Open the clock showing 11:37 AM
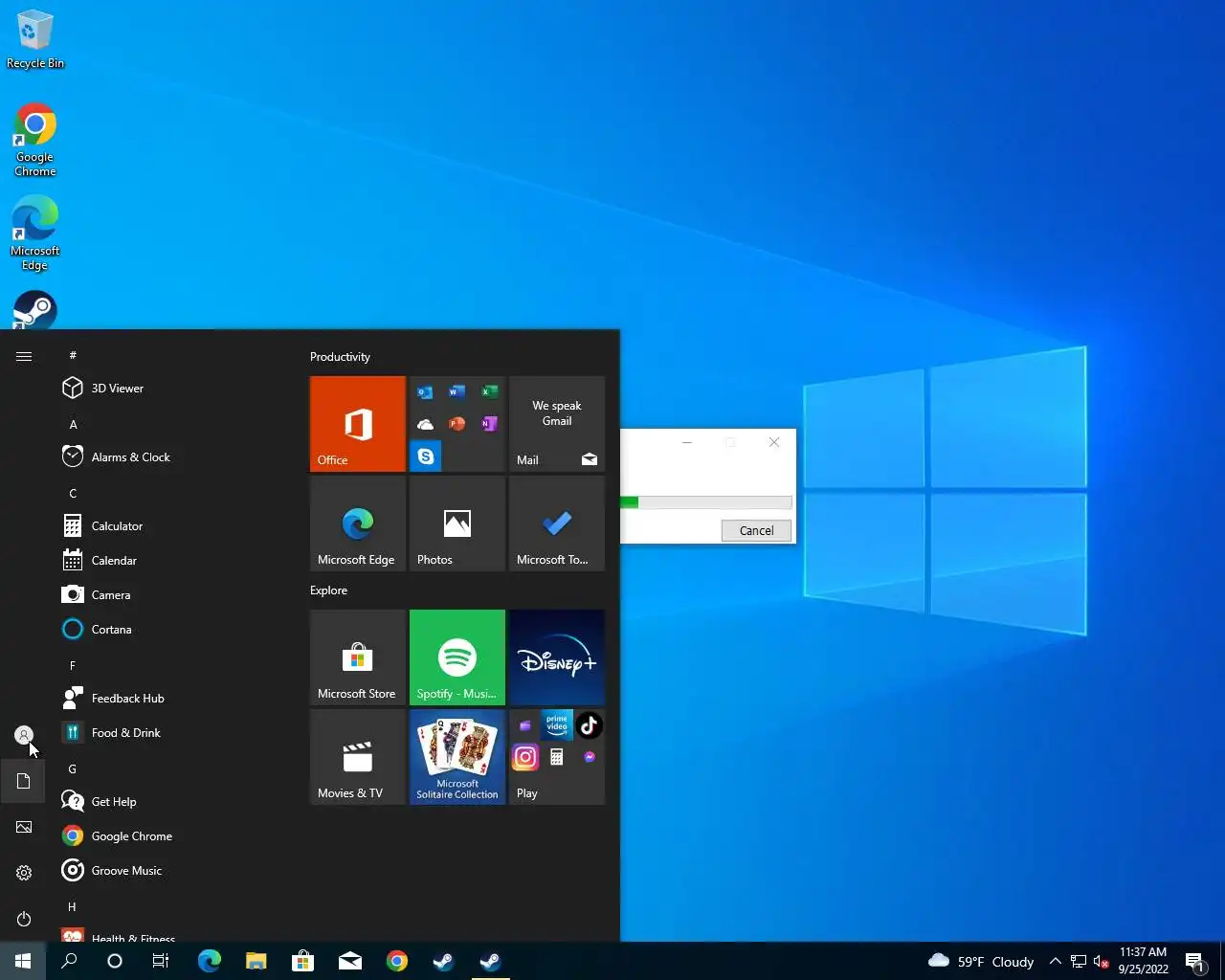This screenshot has width=1225, height=980. [x=1143, y=961]
